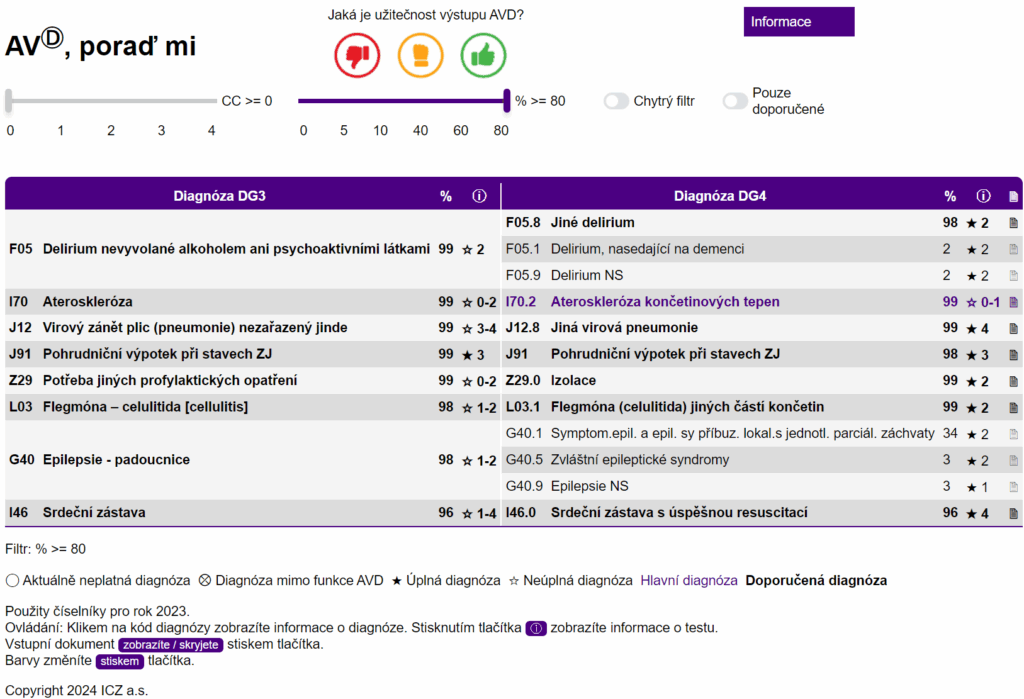1024x699 pixels.
Task: Click the info button in the Ovládání instructions
Action: [x=536, y=628]
